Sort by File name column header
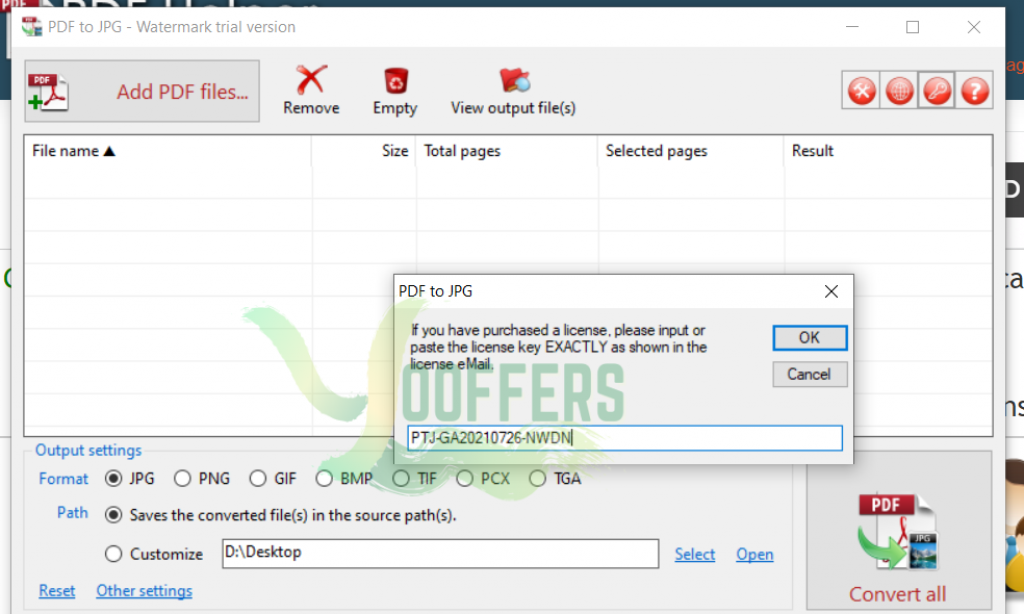This screenshot has width=1024, height=614. pos(168,151)
